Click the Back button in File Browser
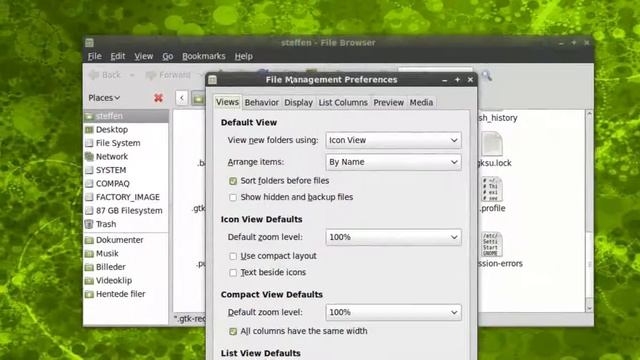This screenshot has height=360, width=640. 105,75
